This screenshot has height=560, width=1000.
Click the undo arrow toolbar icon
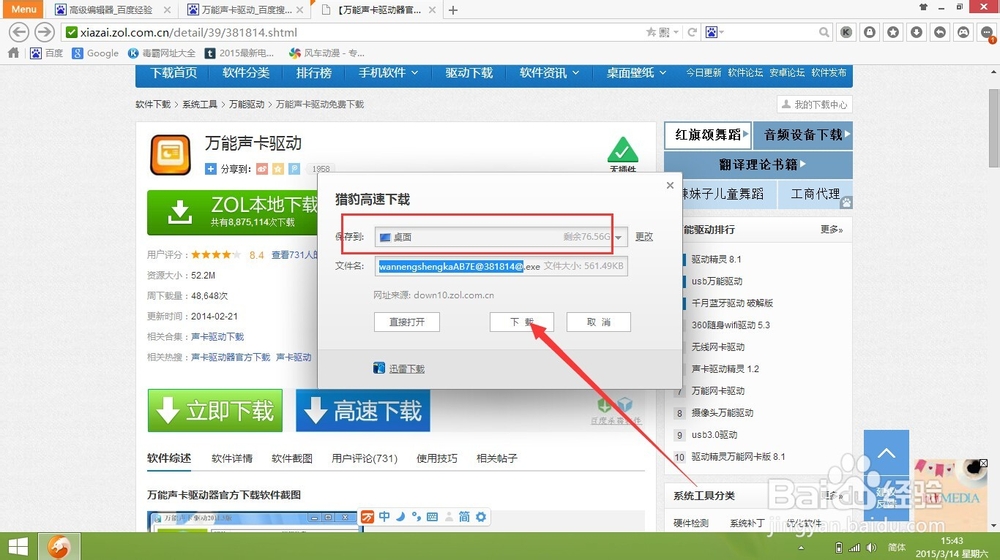pyautogui.click(x=940, y=32)
